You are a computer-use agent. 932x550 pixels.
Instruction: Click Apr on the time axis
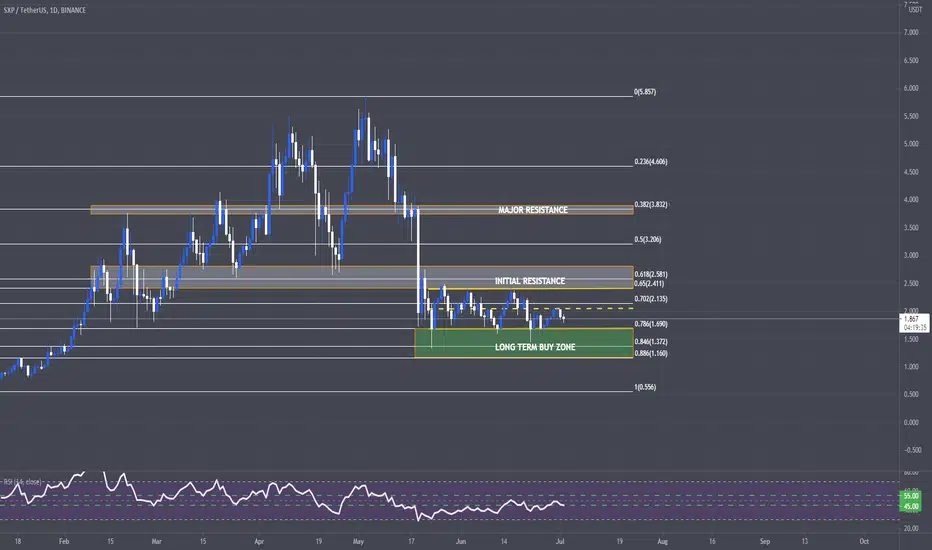point(259,542)
